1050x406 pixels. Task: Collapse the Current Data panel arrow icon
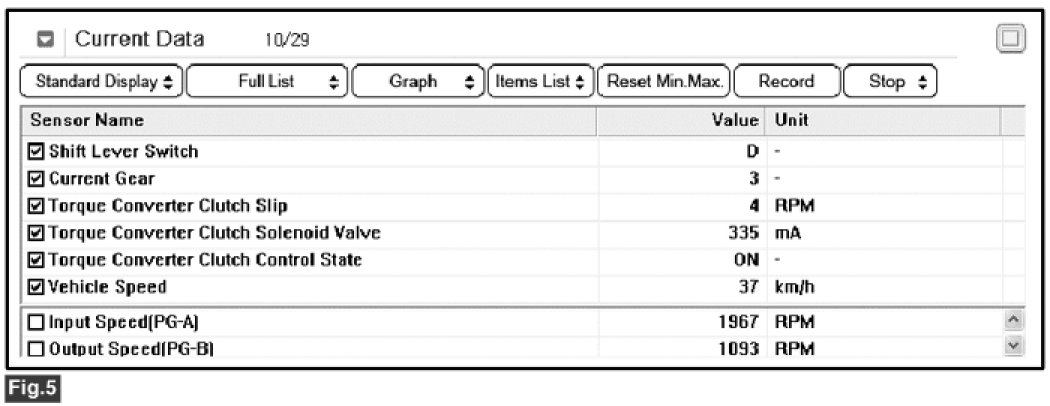point(44,41)
